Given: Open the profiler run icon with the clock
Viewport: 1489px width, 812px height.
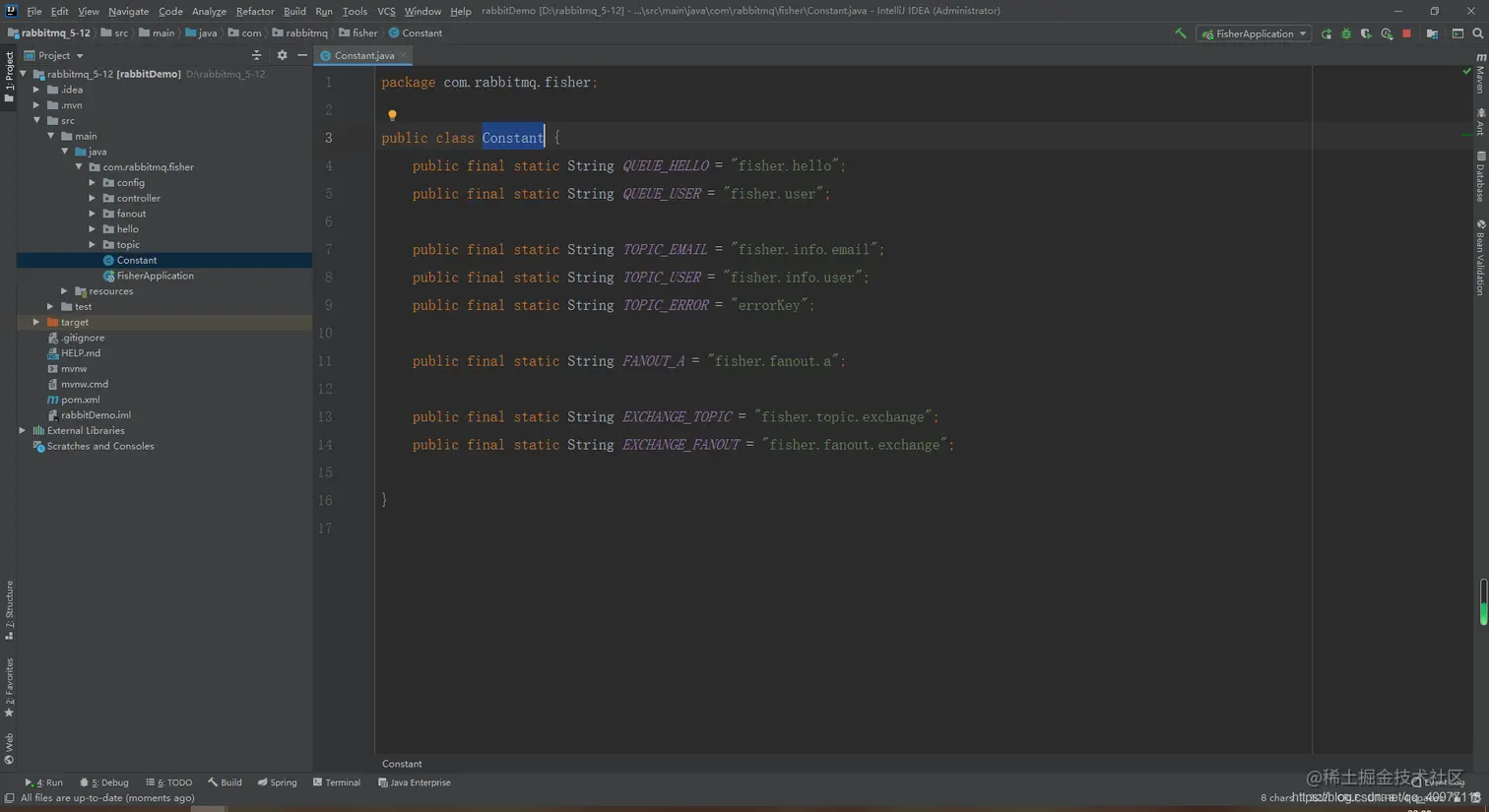Looking at the screenshot, I should coord(1387,33).
